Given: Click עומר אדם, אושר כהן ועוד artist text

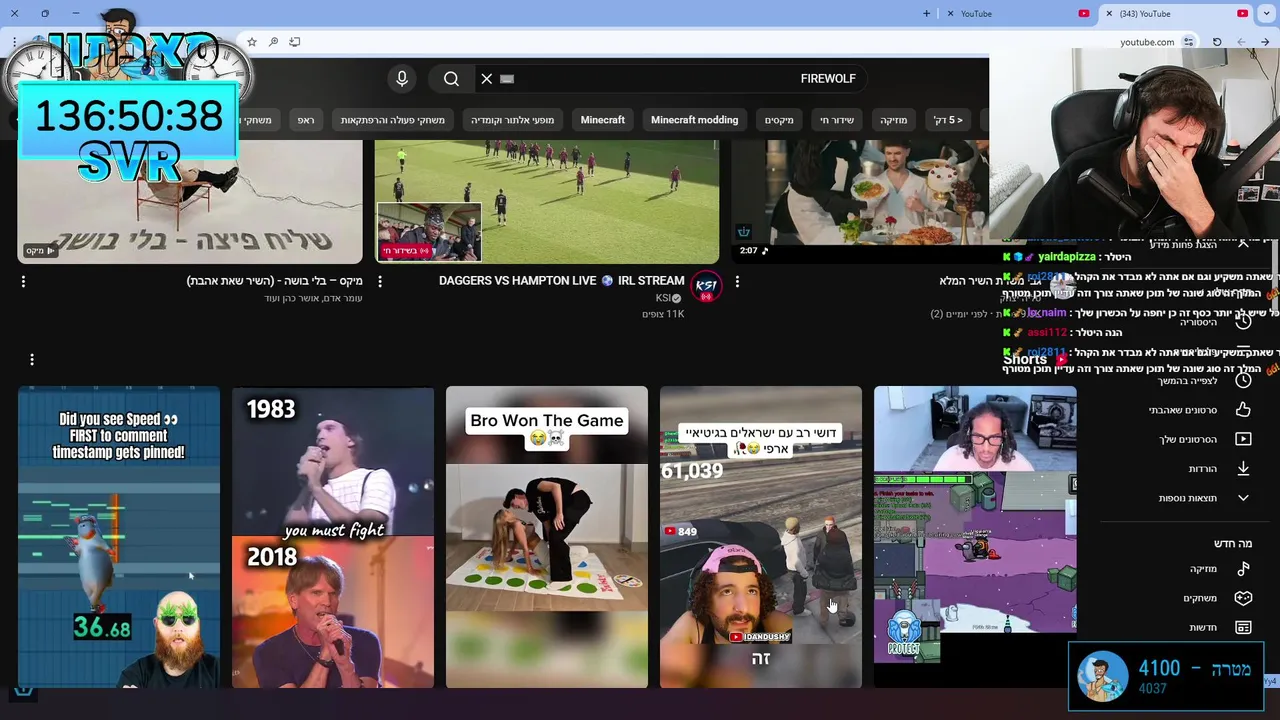Looking at the screenshot, I should click(x=313, y=298).
